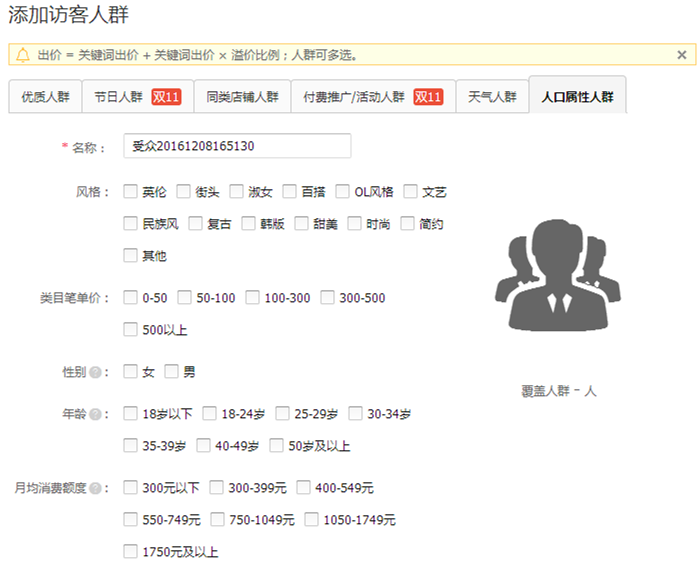
Task: Click help icon next to 月均消费额度
Action: 96,488
